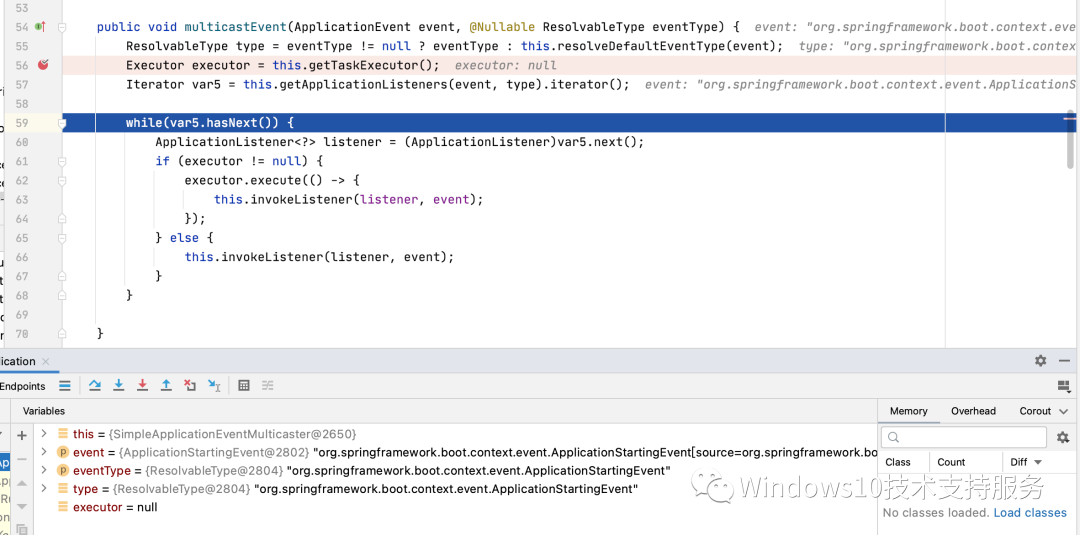Click the field icon beside executor variable
1080x535 pixels.
(x=63, y=507)
